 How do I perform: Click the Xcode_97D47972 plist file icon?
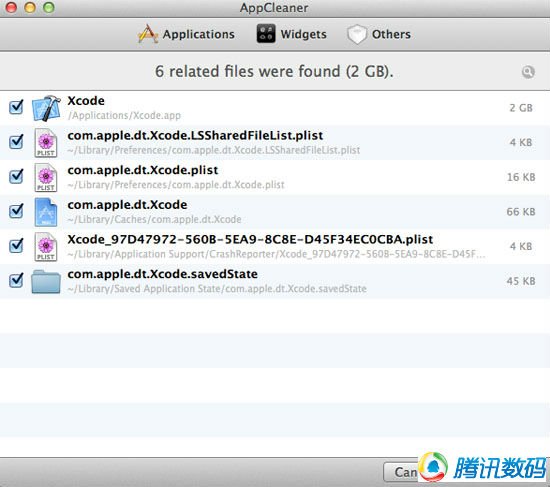[46, 247]
